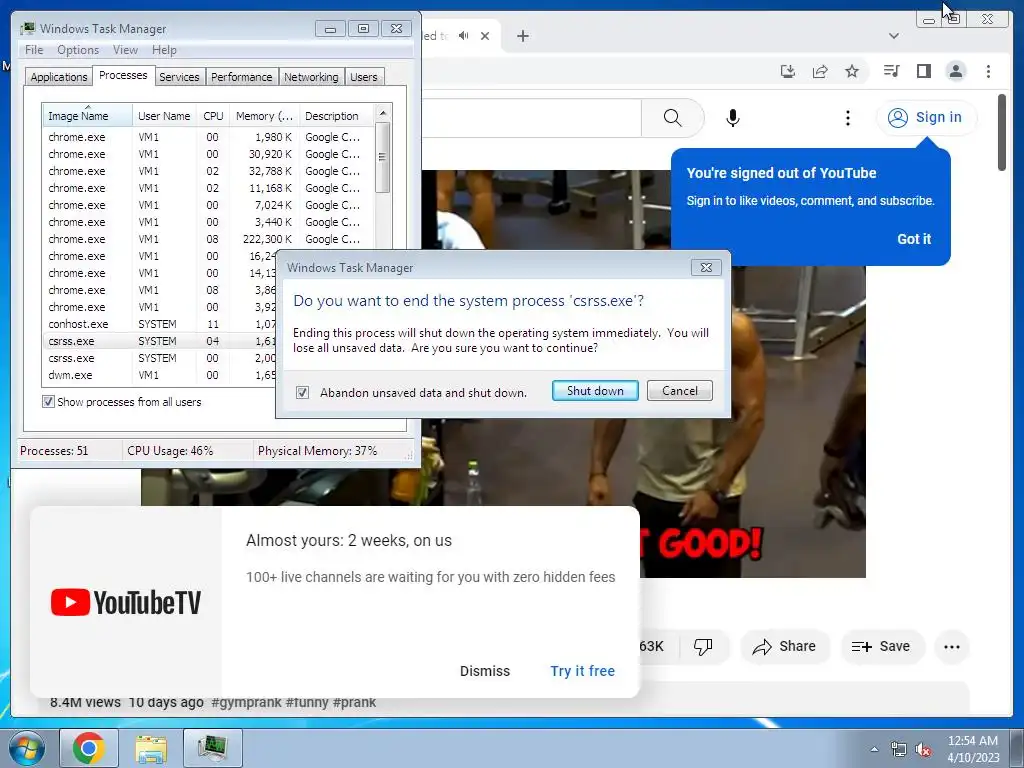The height and width of the screenshot is (768, 1024).
Task: Select the second csrss.exe row with CPU 00
Action: 159,358
